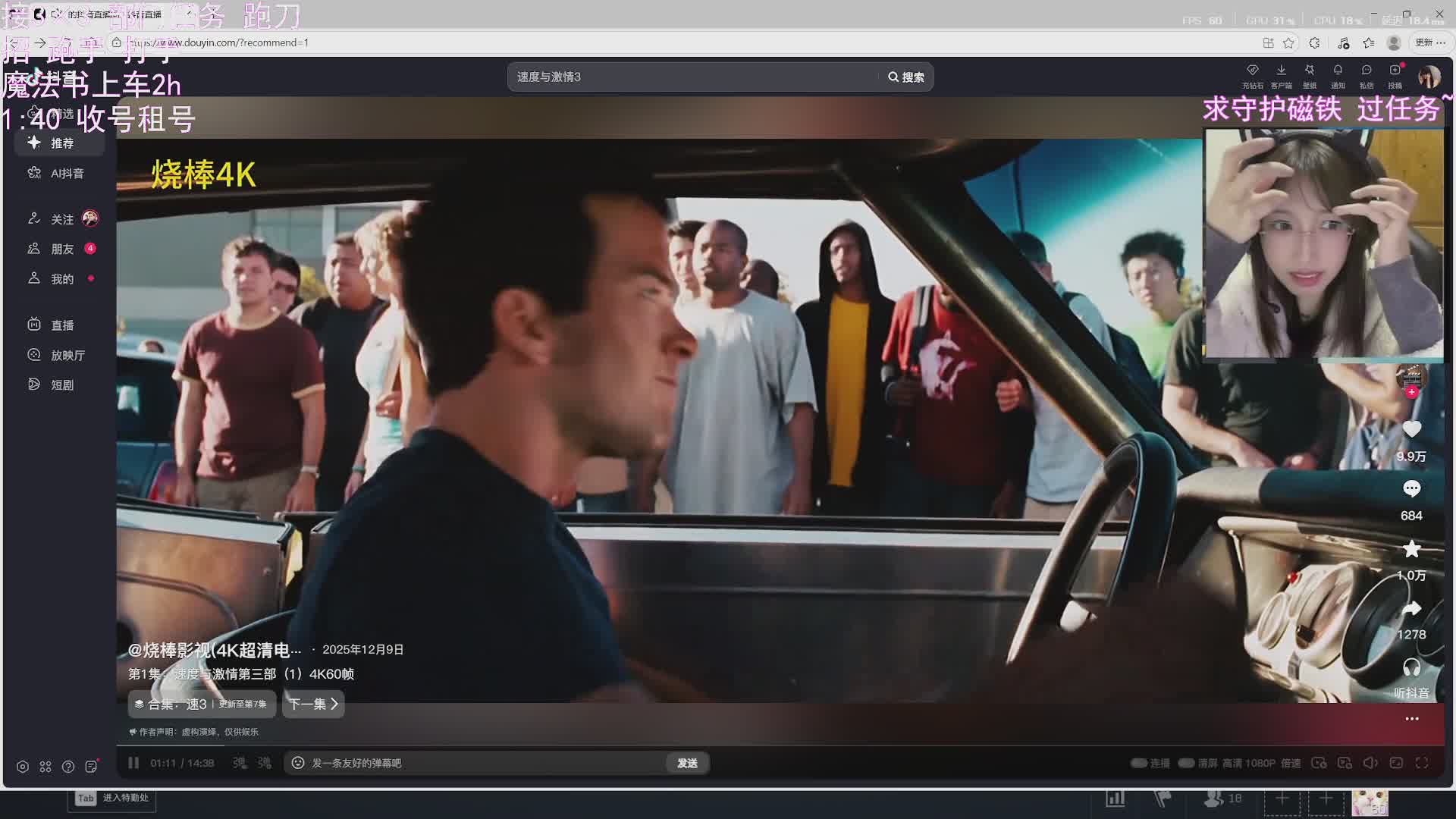Enter fullscreen with the corner-brackets icon

[x=1422, y=763]
